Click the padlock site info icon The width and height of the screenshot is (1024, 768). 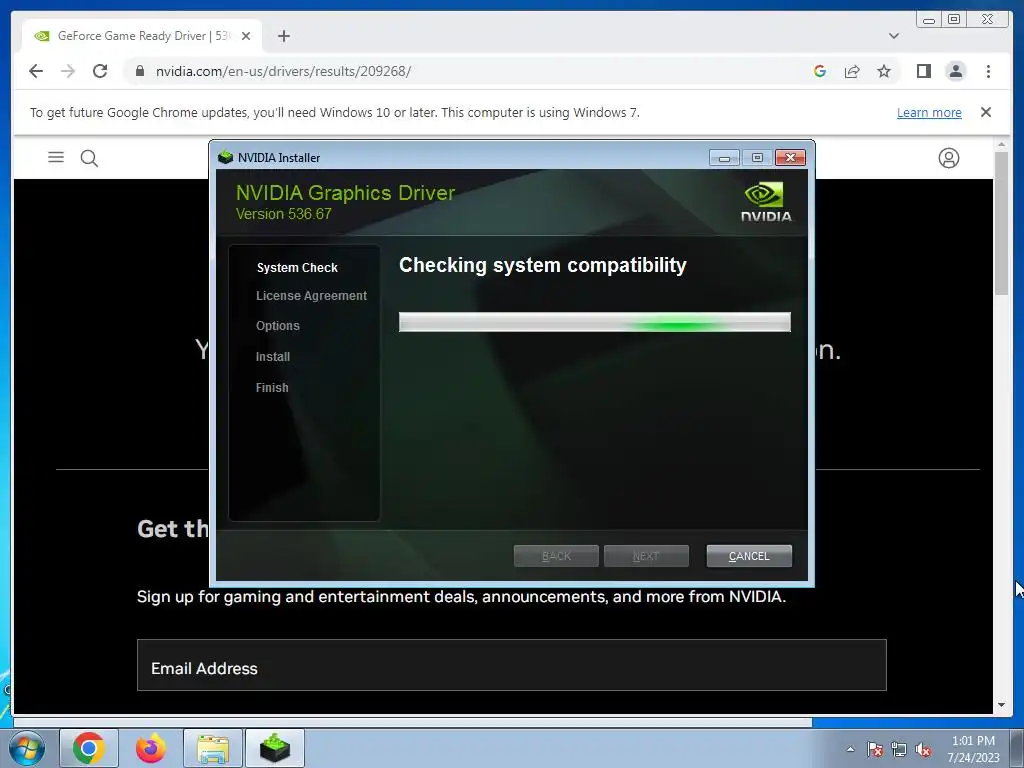coord(140,71)
